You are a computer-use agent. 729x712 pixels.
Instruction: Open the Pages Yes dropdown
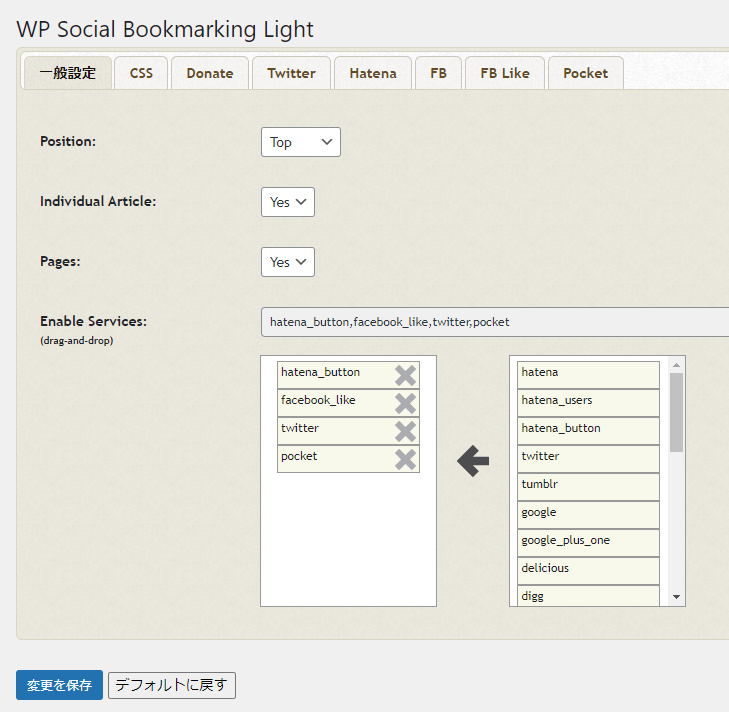point(288,262)
